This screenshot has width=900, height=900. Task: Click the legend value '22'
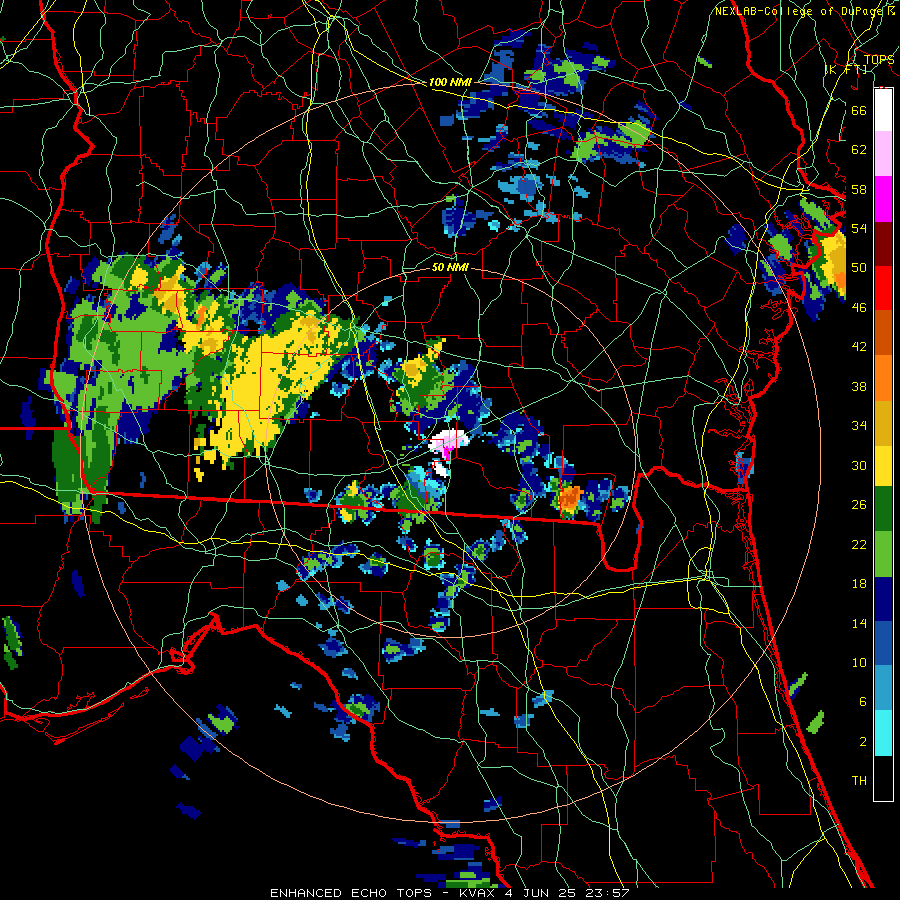click(859, 544)
